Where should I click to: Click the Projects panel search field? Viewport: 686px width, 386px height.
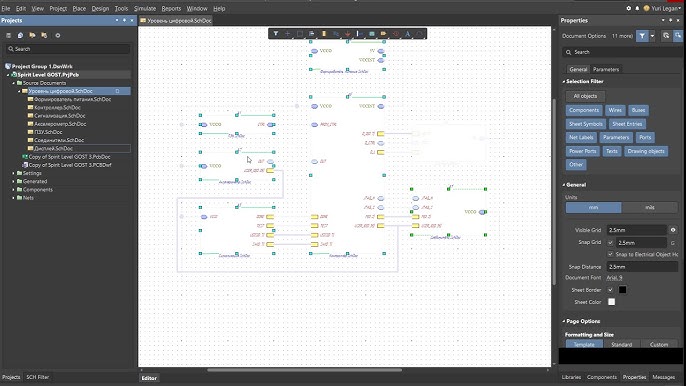click(68, 49)
